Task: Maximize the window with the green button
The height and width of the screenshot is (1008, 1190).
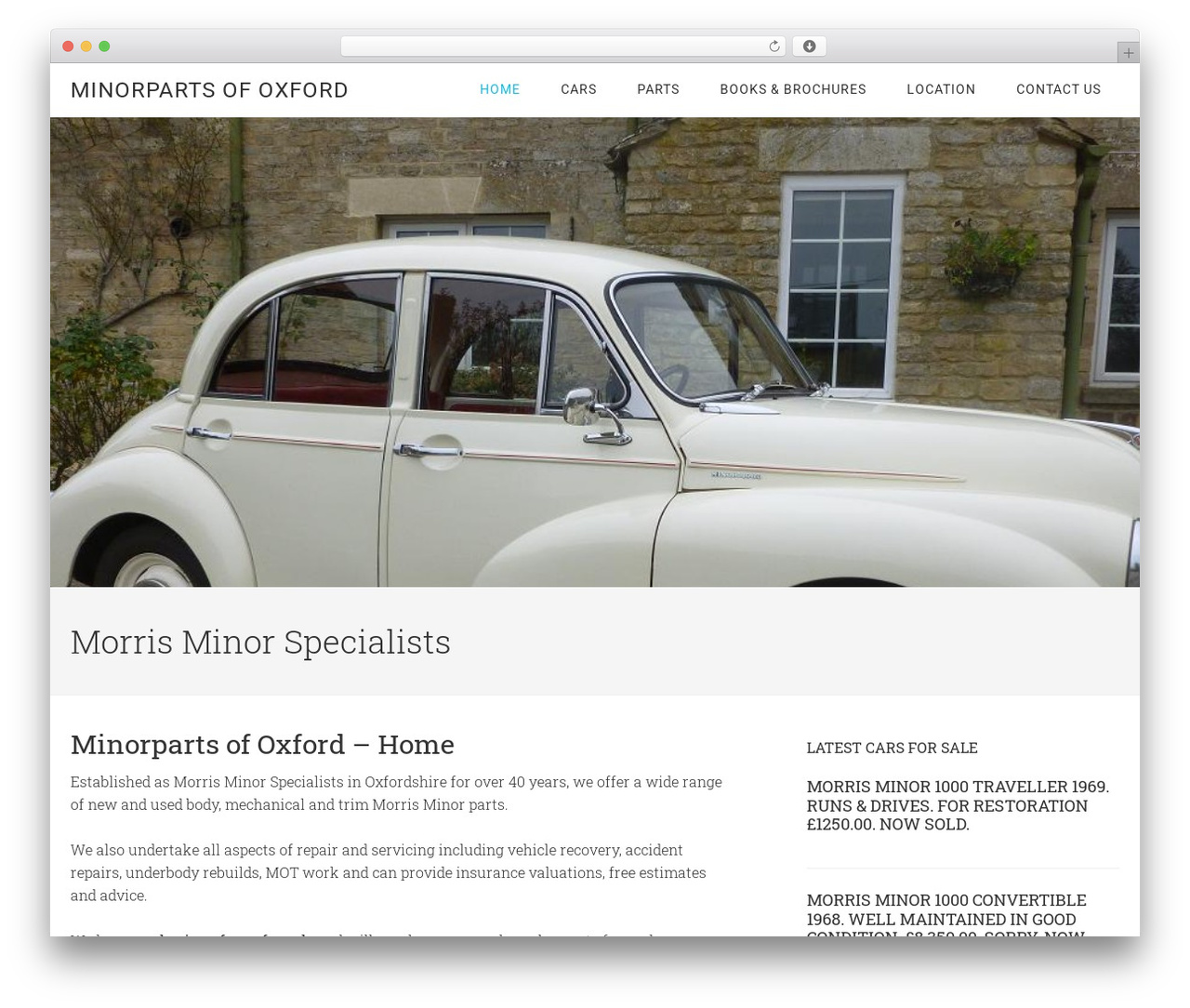Action: tap(104, 46)
